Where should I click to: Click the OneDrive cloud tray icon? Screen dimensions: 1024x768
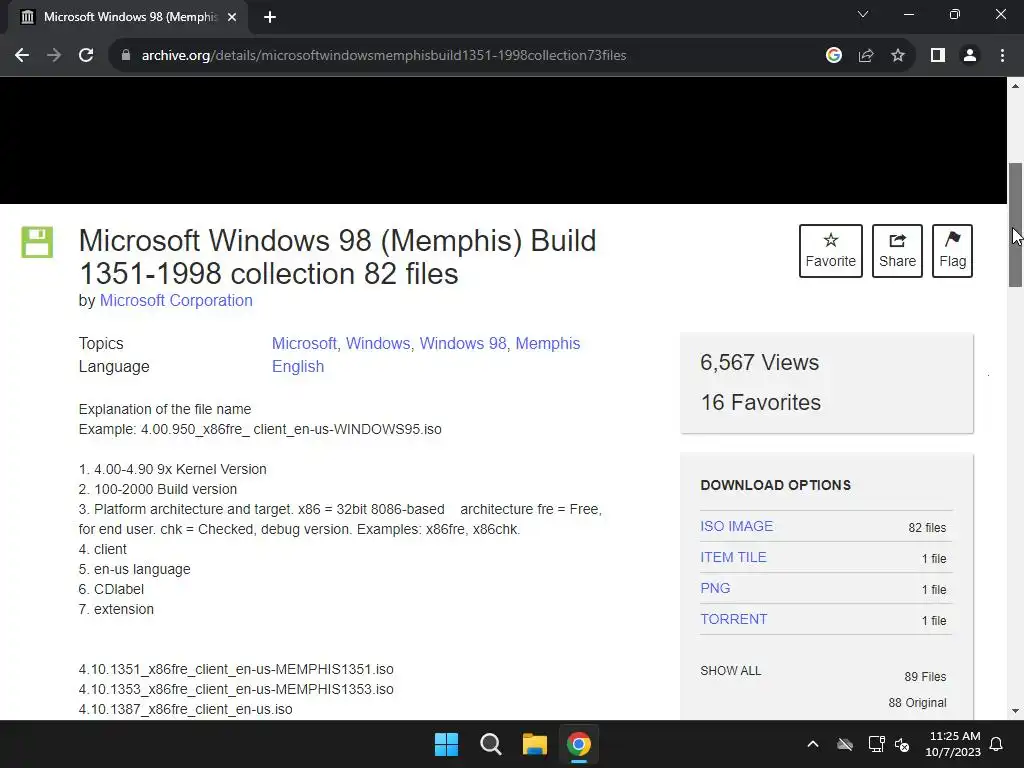[x=845, y=744]
